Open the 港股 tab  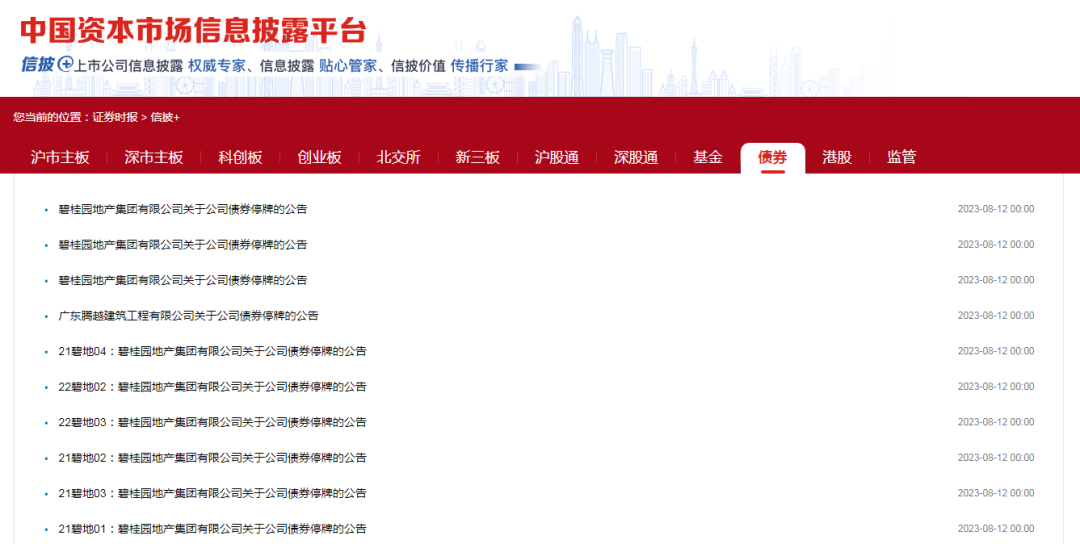(x=837, y=157)
